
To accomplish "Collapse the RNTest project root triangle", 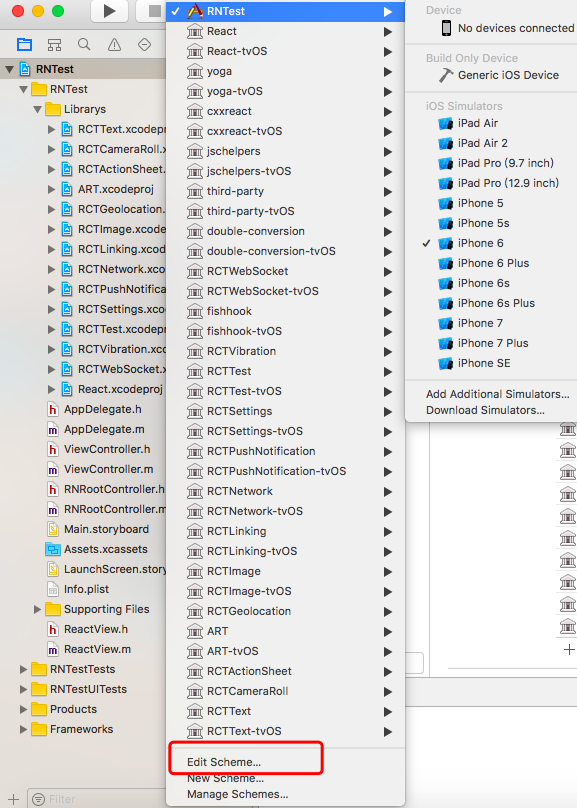I will pyautogui.click(x=9, y=69).
